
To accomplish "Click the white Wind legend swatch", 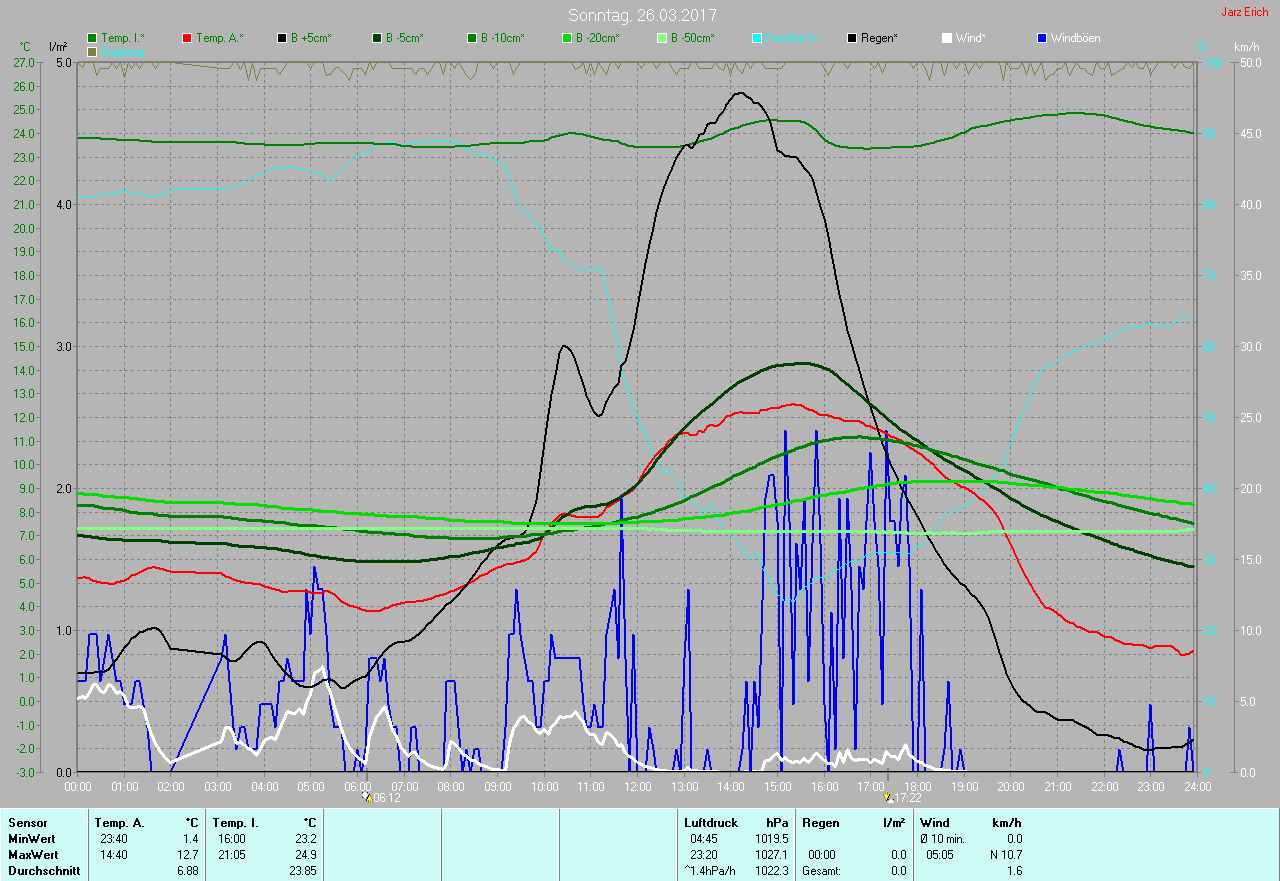I will pyautogui.click(x=947, y=38).
